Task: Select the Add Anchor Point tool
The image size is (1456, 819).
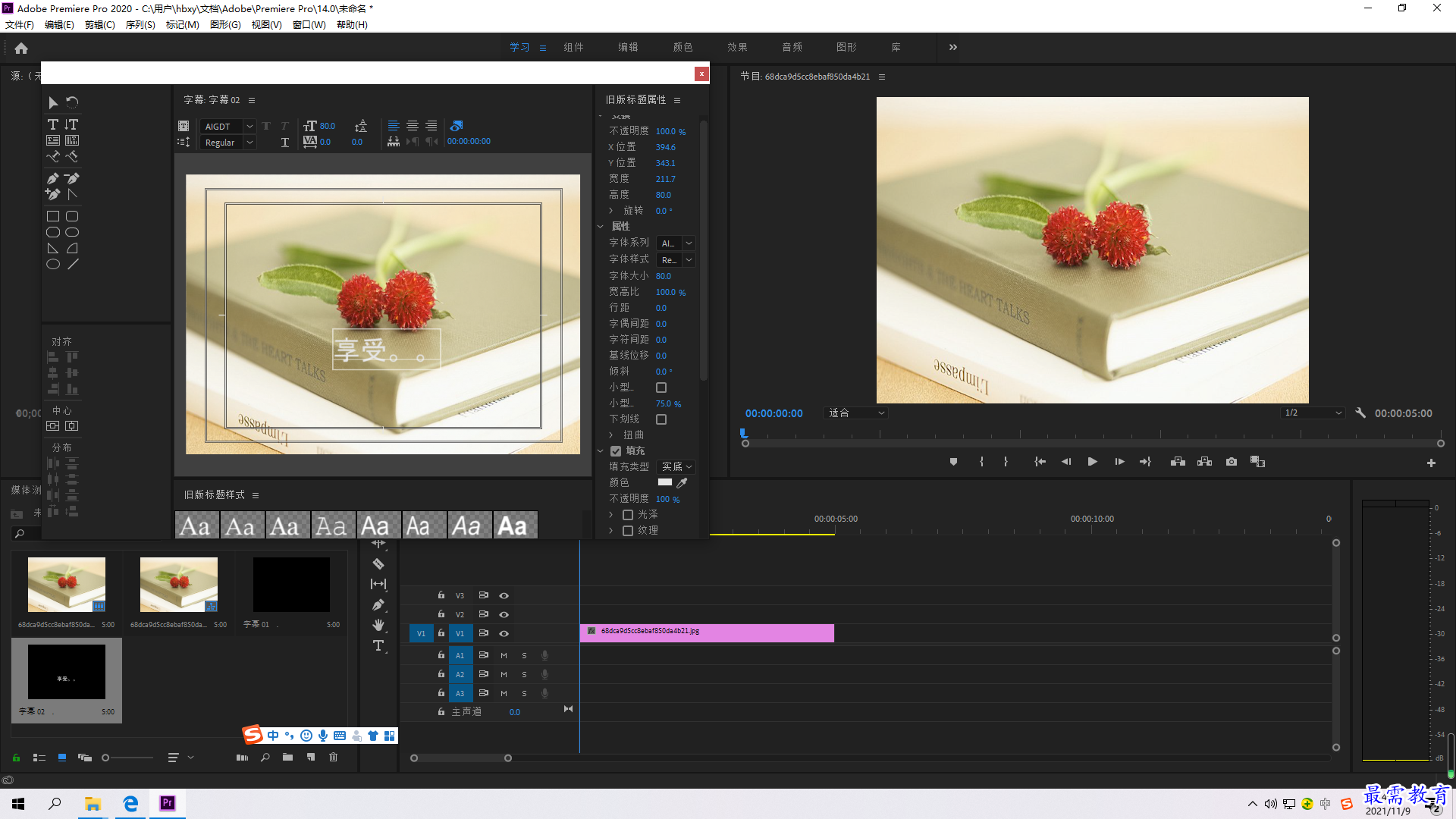Action: click(53, 194)
